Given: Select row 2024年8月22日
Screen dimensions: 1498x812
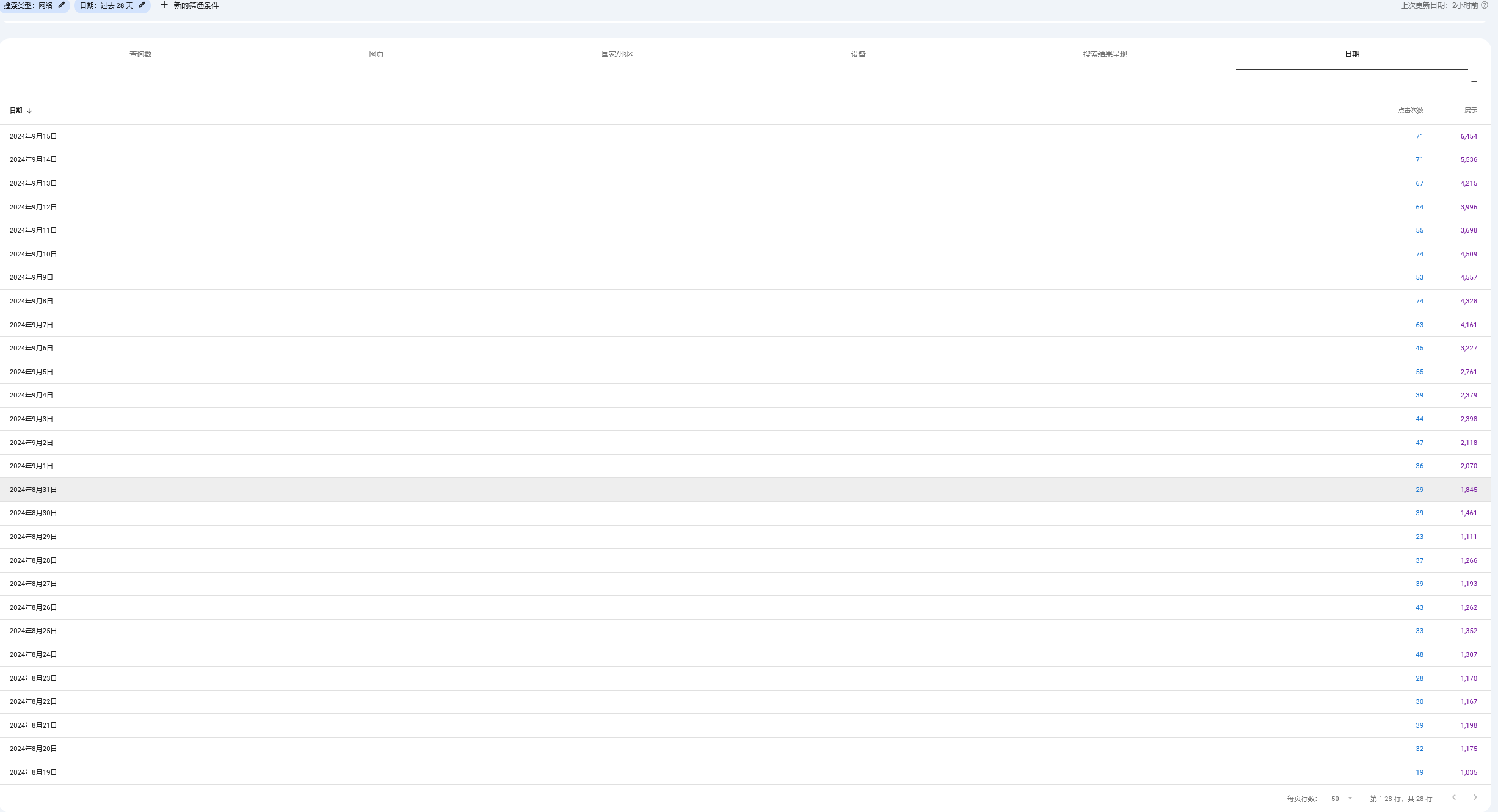Looking at the screenshot, I should pyautogui.click(x=746, y=701).
